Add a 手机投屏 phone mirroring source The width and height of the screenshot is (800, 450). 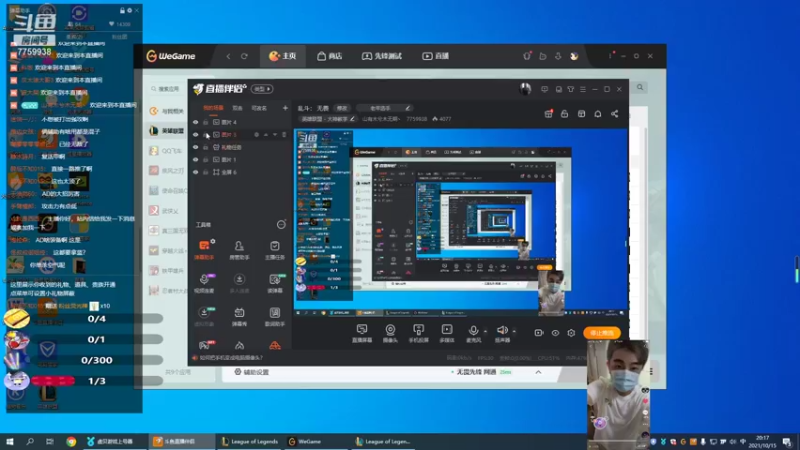tap(418, 333)
